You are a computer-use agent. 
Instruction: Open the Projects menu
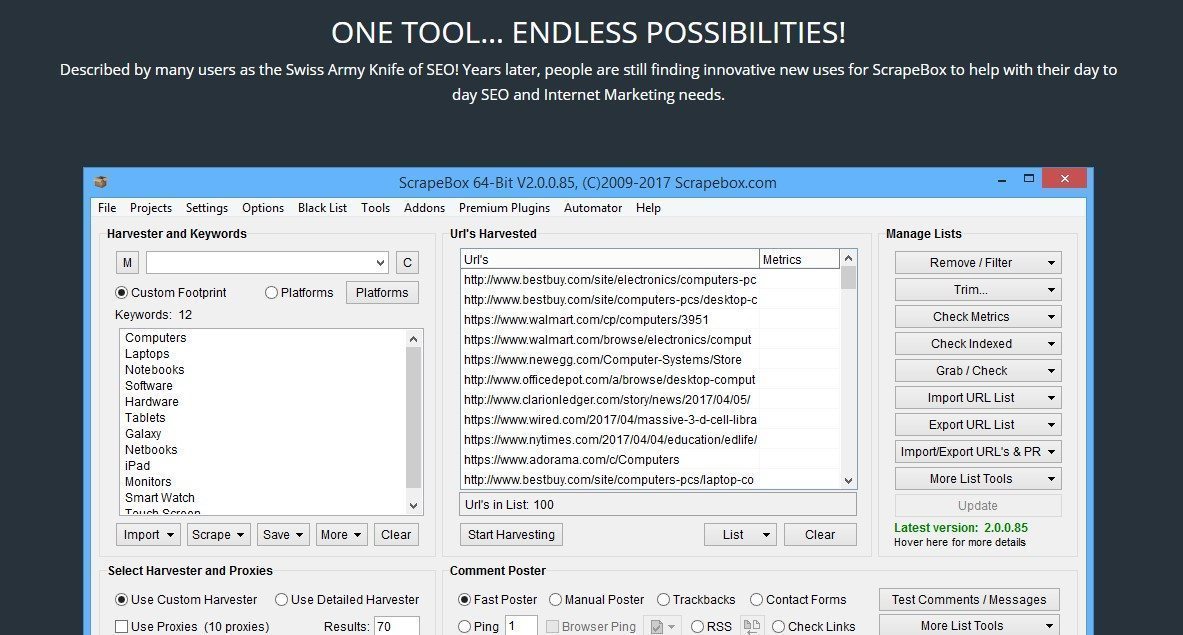(151, 208)
